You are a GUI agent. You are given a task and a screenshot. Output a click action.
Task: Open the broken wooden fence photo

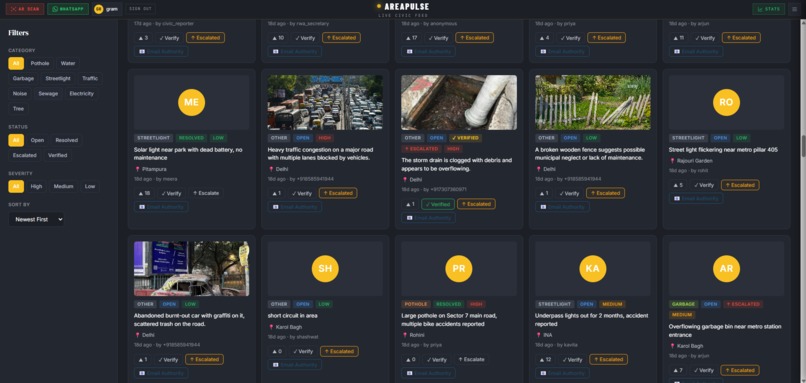click(593, 102)
